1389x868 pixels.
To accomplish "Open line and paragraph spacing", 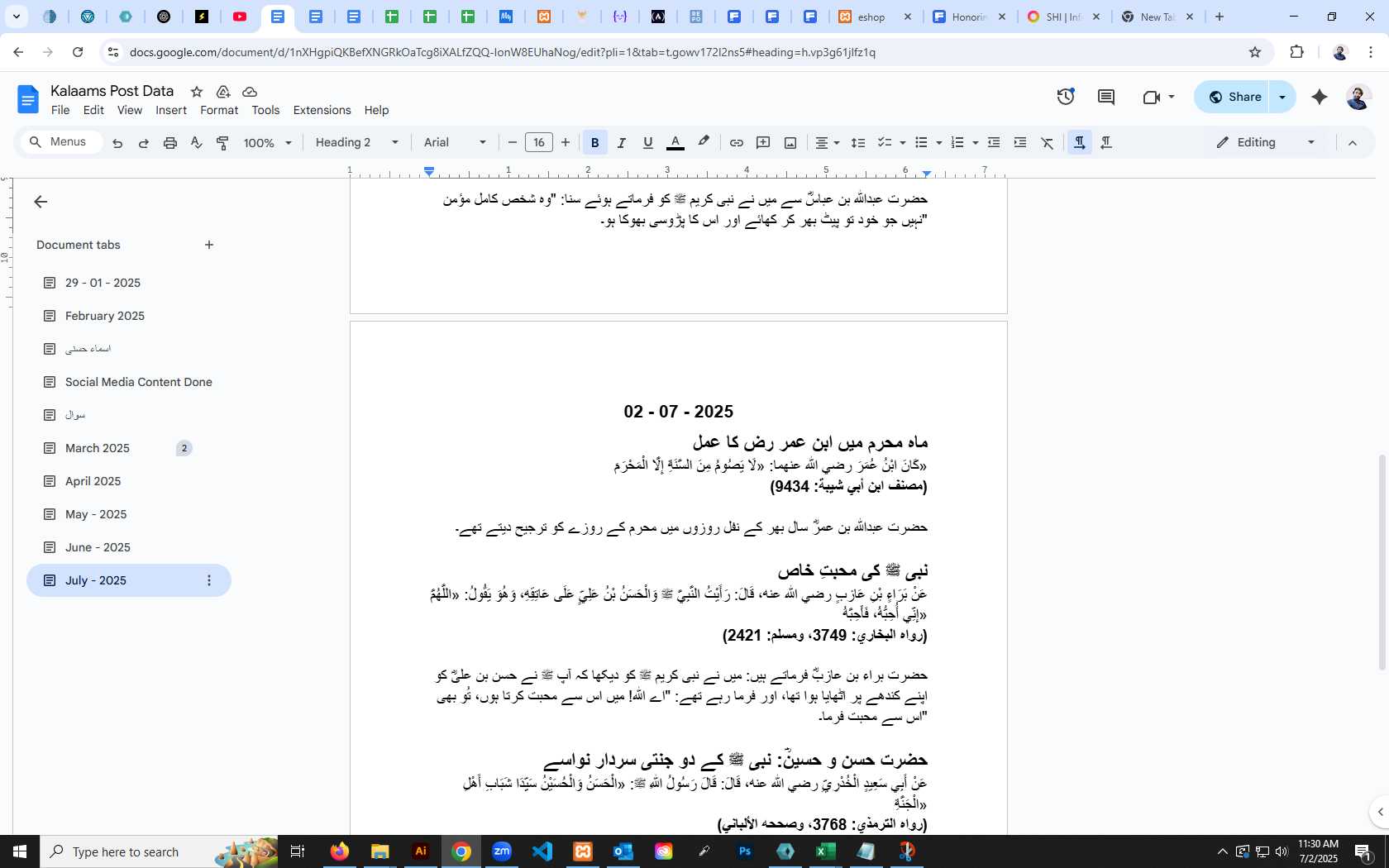I will 858,143.
